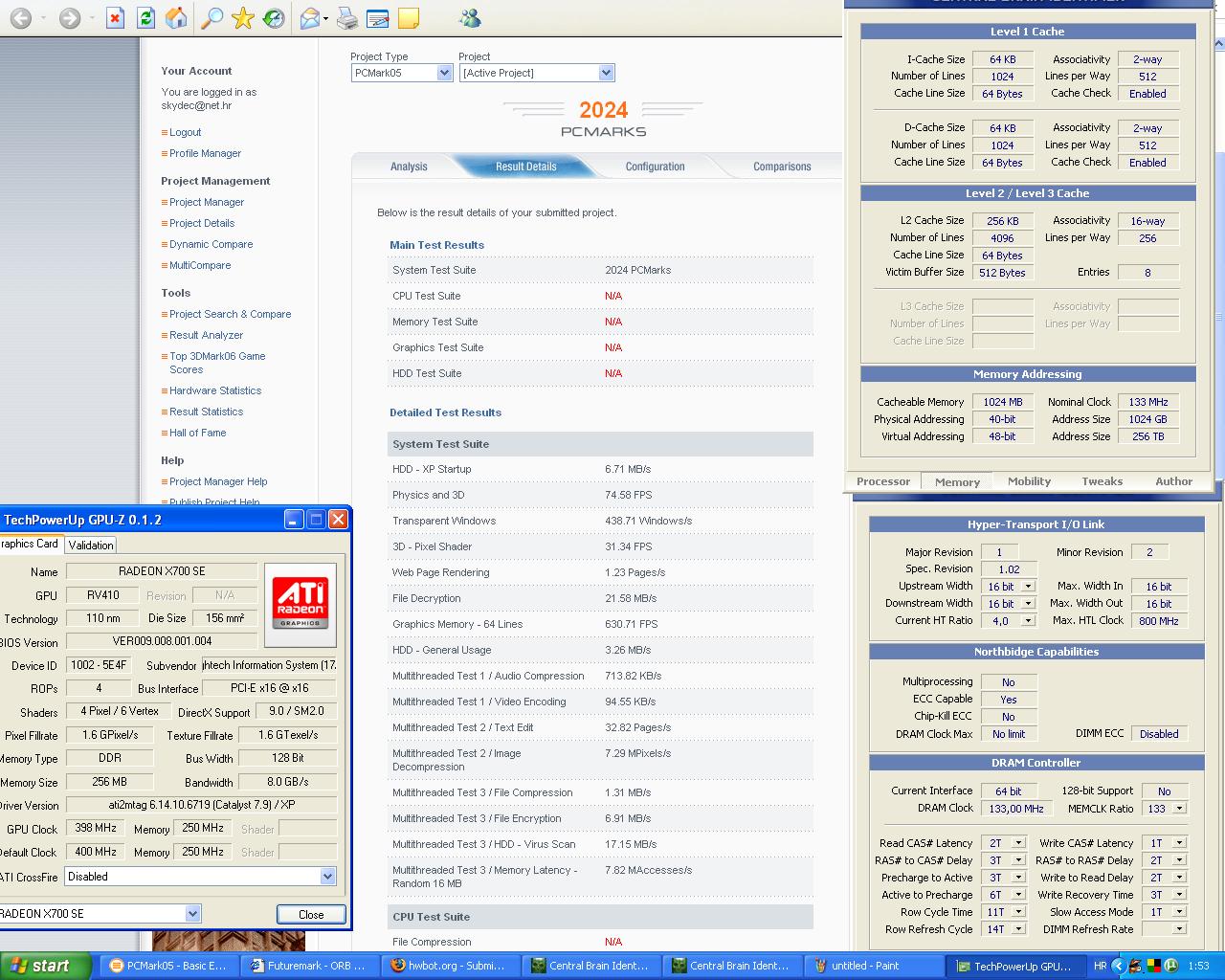This screenshot has width=1225, height=980.
Task: Switch to hwbot.org Firefox taskbar item
Action: click(449, 966)
